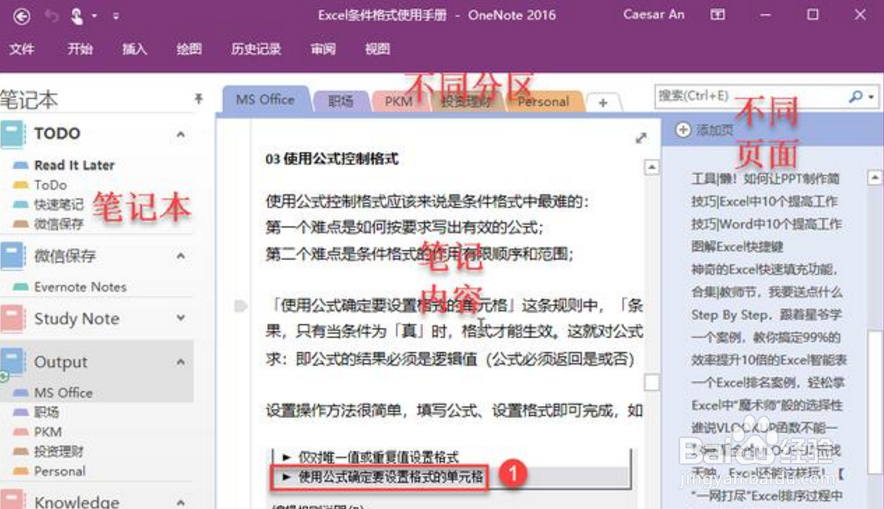
Task: Open page 工具|懒! 如何让PPT制作简
Action: (765, 179)
